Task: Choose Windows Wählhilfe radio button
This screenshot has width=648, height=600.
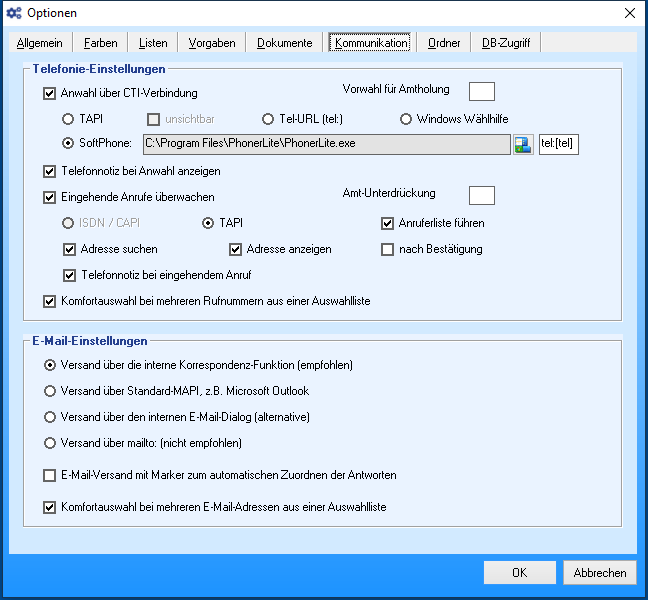Action: coord(406,119)
